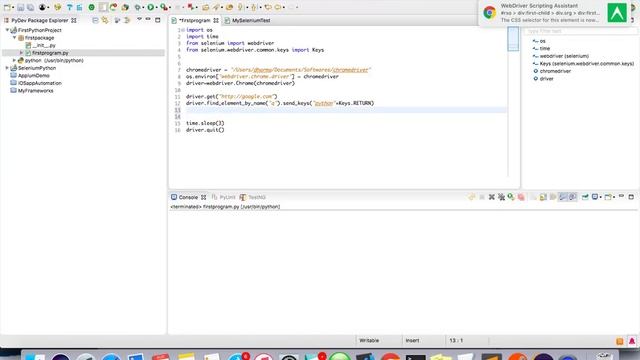Click the red status icon in status bar

click(x=632, y=341)
